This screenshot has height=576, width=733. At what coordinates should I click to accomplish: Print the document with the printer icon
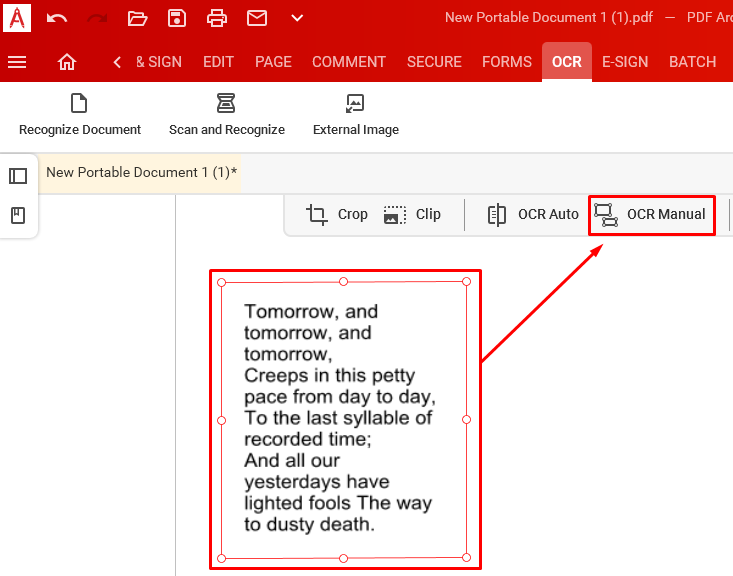(217, 19)
